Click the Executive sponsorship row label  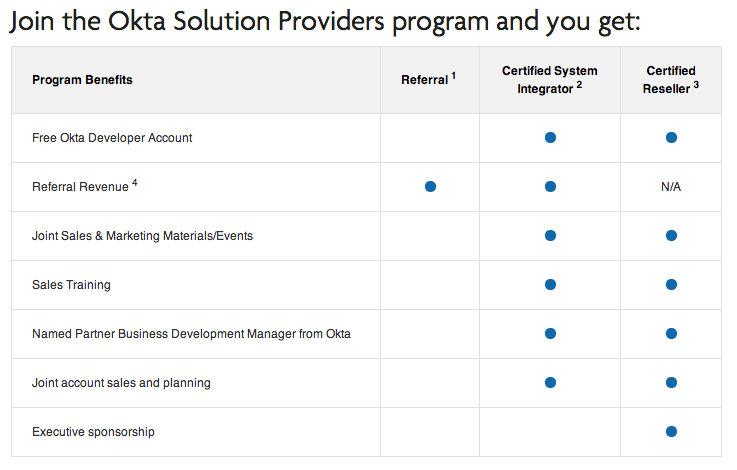click(x=93, y=432)
